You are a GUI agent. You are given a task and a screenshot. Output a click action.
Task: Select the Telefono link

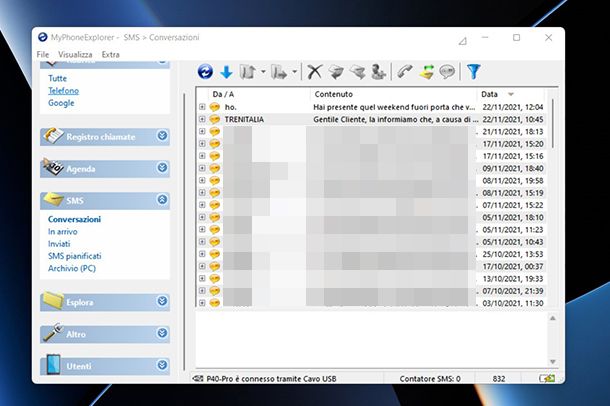63,91
